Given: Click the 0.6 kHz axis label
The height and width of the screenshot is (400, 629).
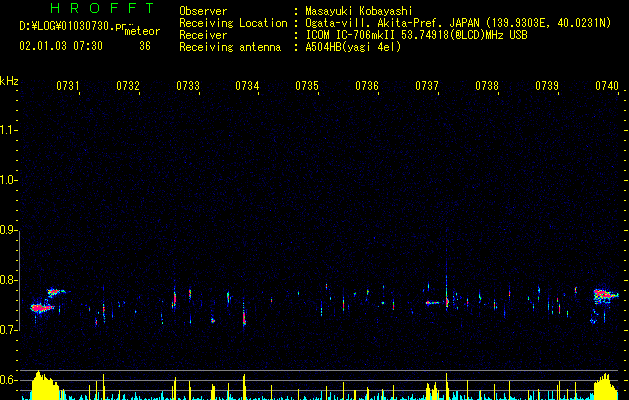Looking at the screenshot, I should pyautogui.click(x=8, y=380).
